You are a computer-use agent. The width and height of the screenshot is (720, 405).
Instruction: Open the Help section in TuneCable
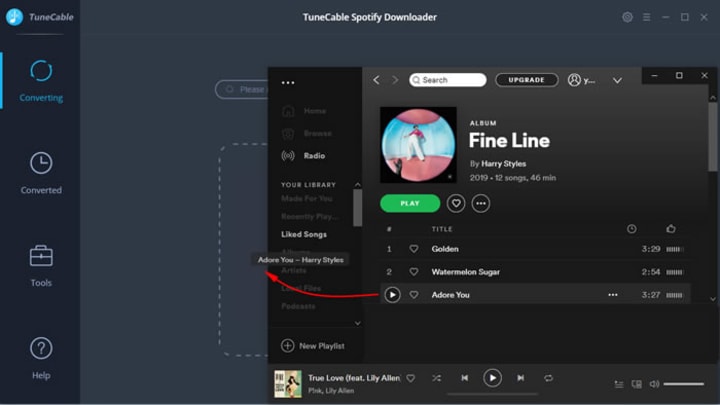tap(41, 358)
